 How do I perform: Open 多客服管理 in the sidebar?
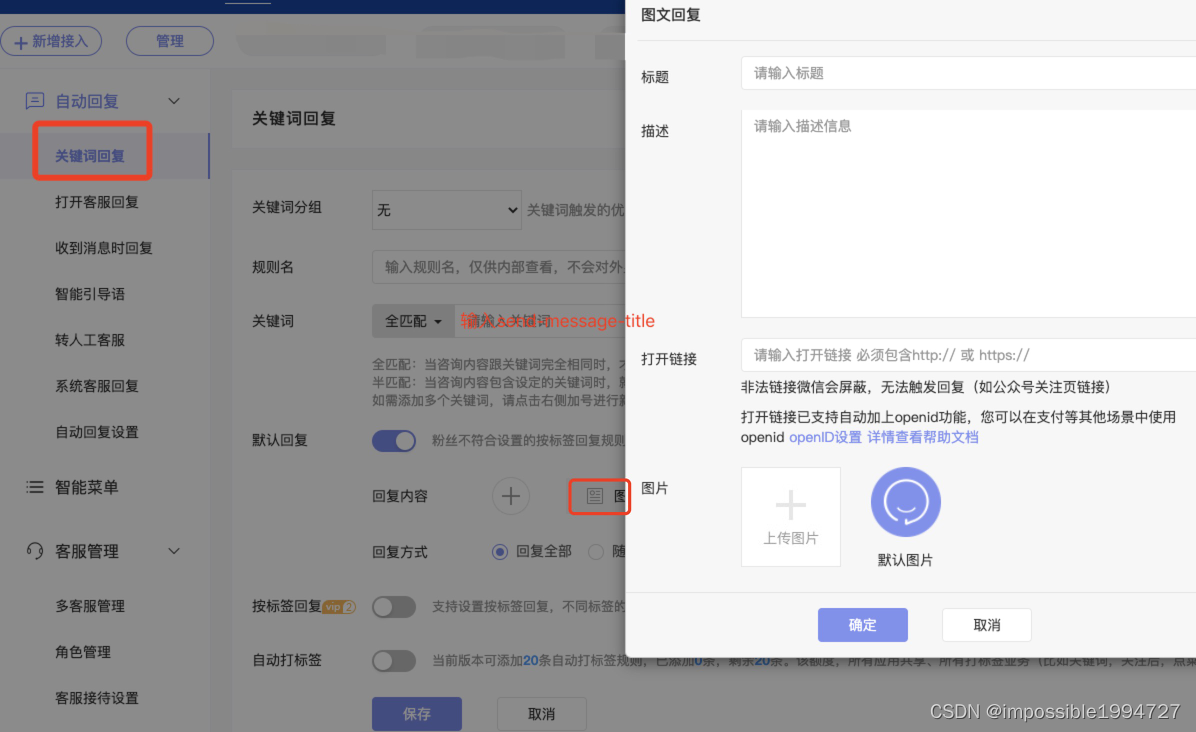tap(90, 606)
